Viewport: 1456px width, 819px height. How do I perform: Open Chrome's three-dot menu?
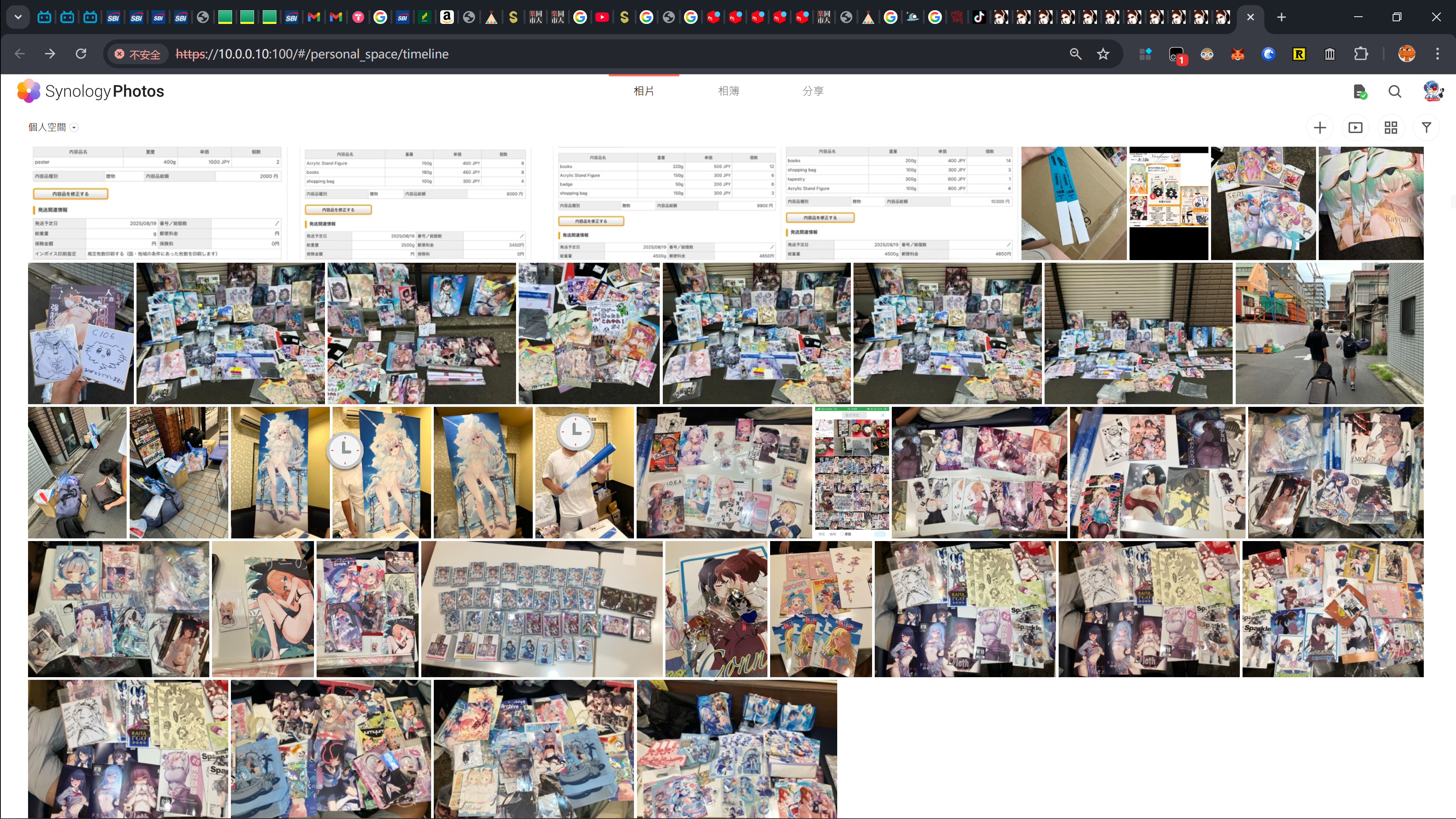[x=1437, y=54]
